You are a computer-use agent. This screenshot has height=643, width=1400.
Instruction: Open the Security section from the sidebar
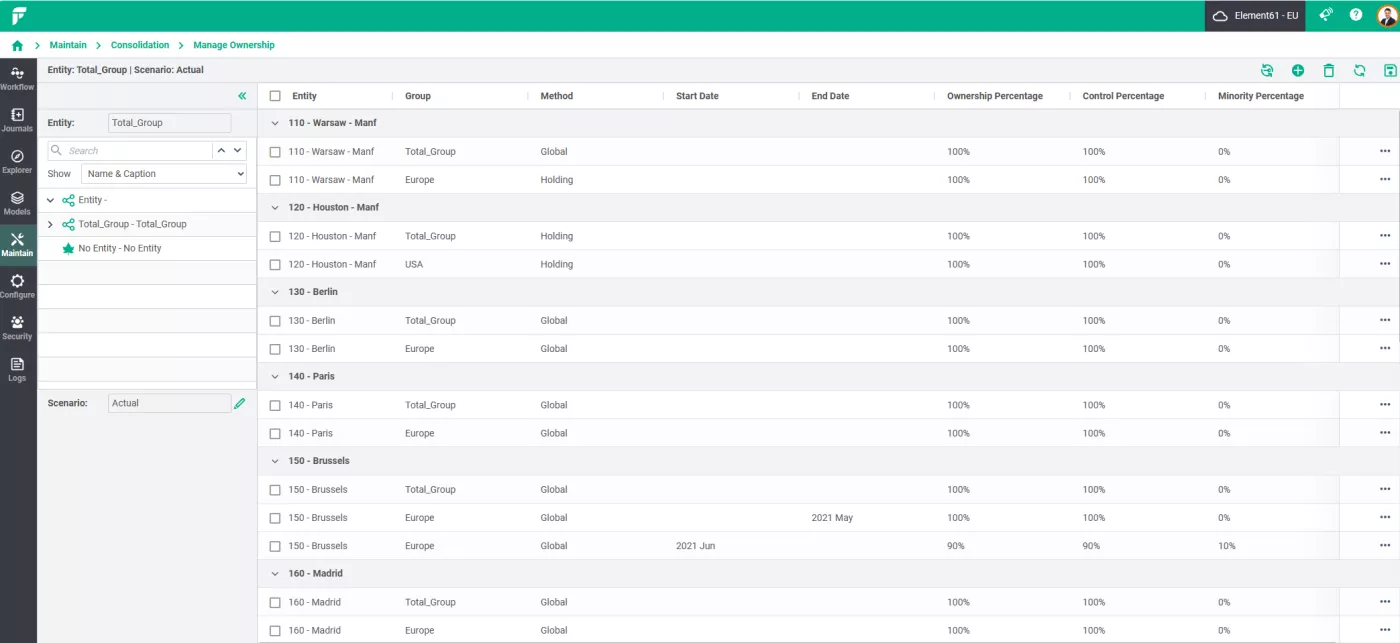[x=17, y=325]
